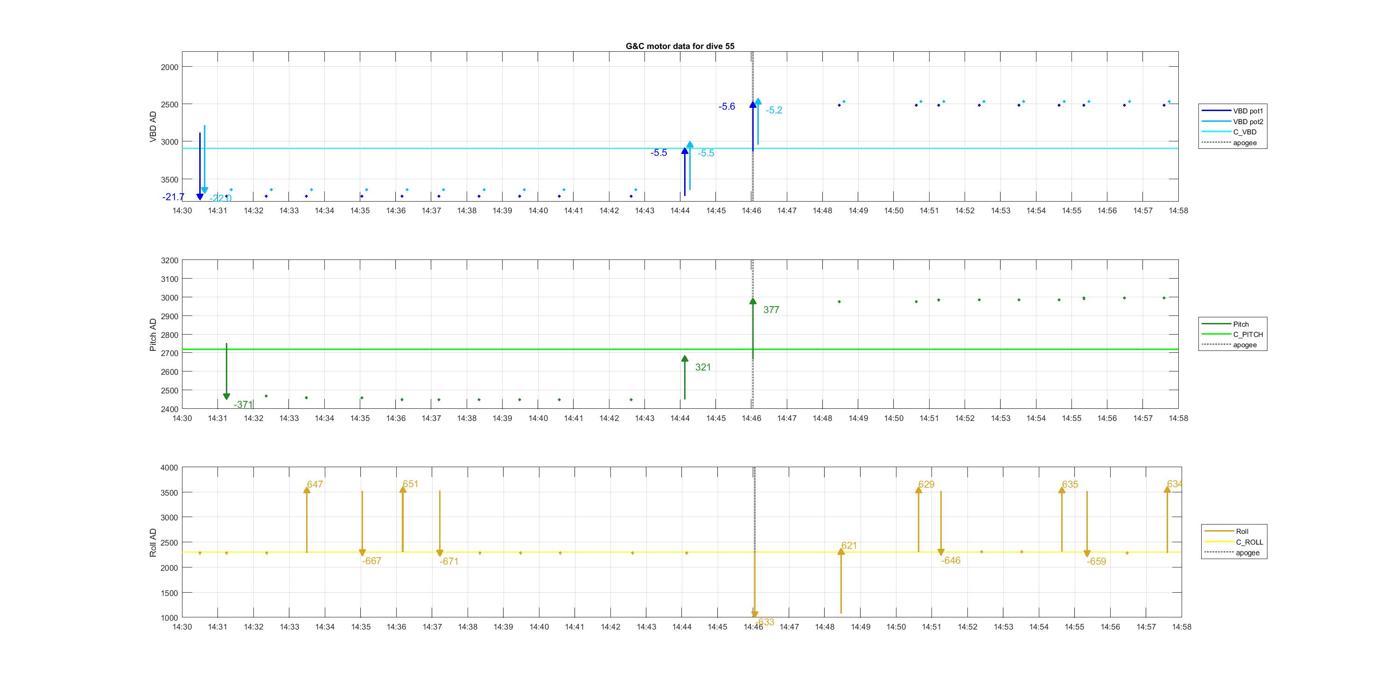The height and width of the screenshot is (693, 1400).
Task: Click the "629" roll data label
Action: point(926,485)
